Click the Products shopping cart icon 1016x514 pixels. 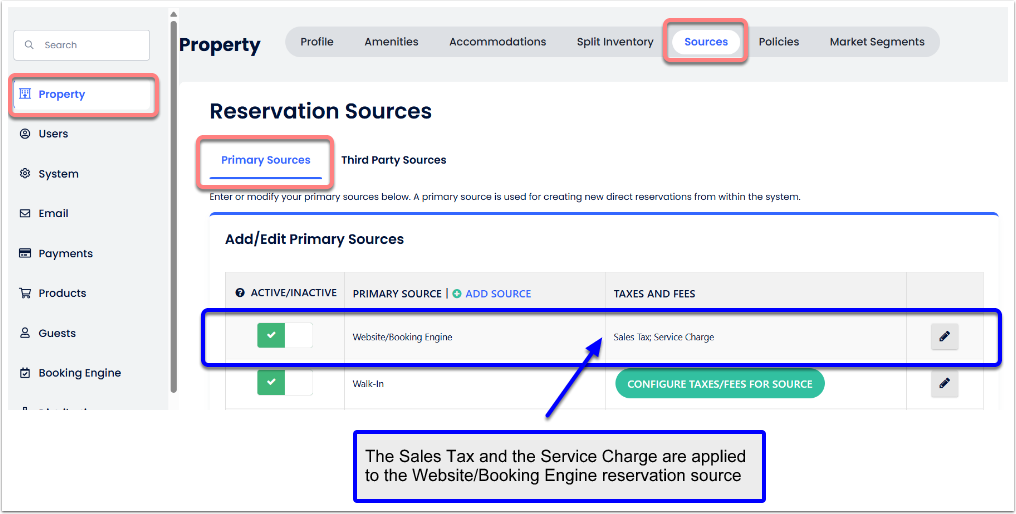pos(26,294)
